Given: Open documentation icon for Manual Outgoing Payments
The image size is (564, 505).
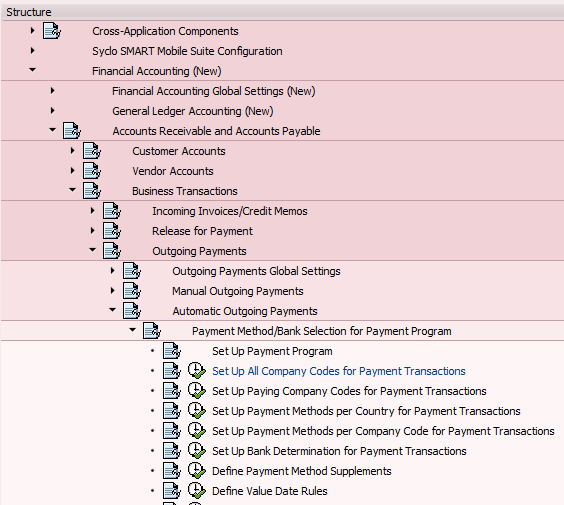Looking at the screenshot, I should pos(132,291).
